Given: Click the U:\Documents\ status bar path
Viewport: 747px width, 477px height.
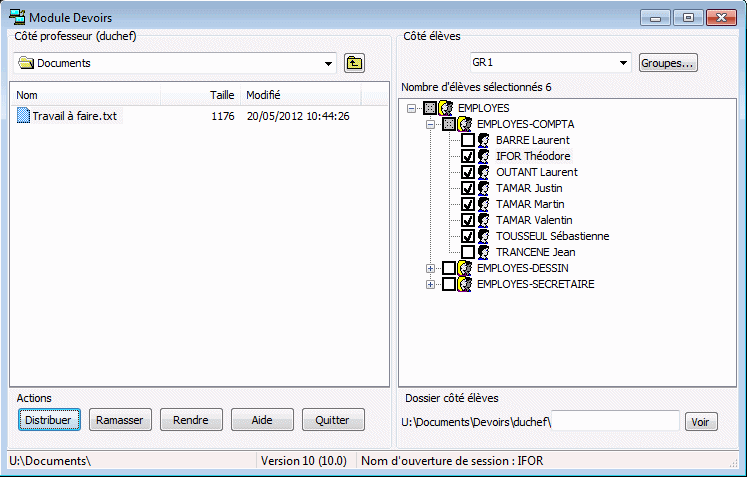Looking at the screenshot, I should click(50, 461).
